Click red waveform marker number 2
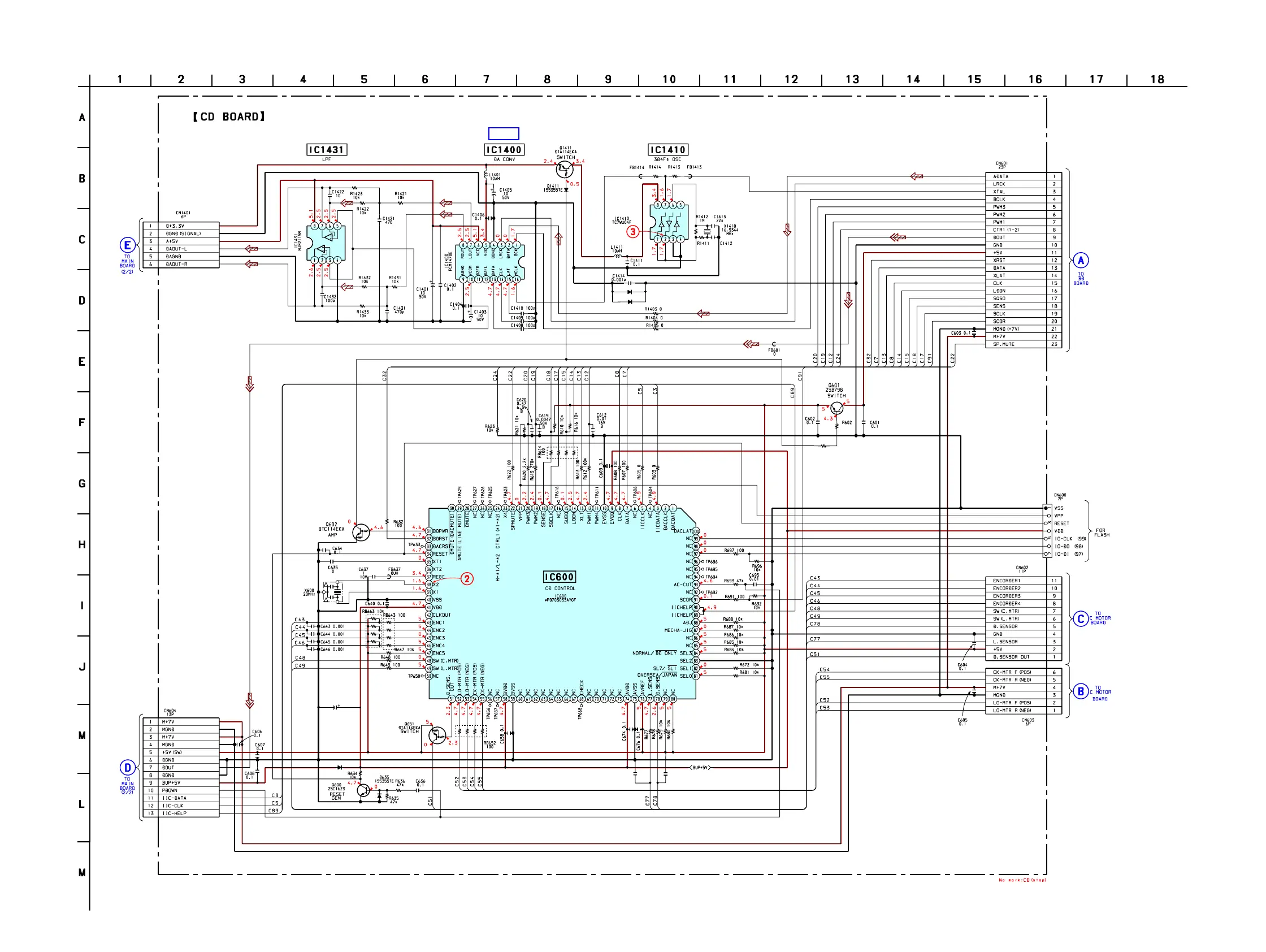Screen dimensions: 1266x952 tap(467, 579)
